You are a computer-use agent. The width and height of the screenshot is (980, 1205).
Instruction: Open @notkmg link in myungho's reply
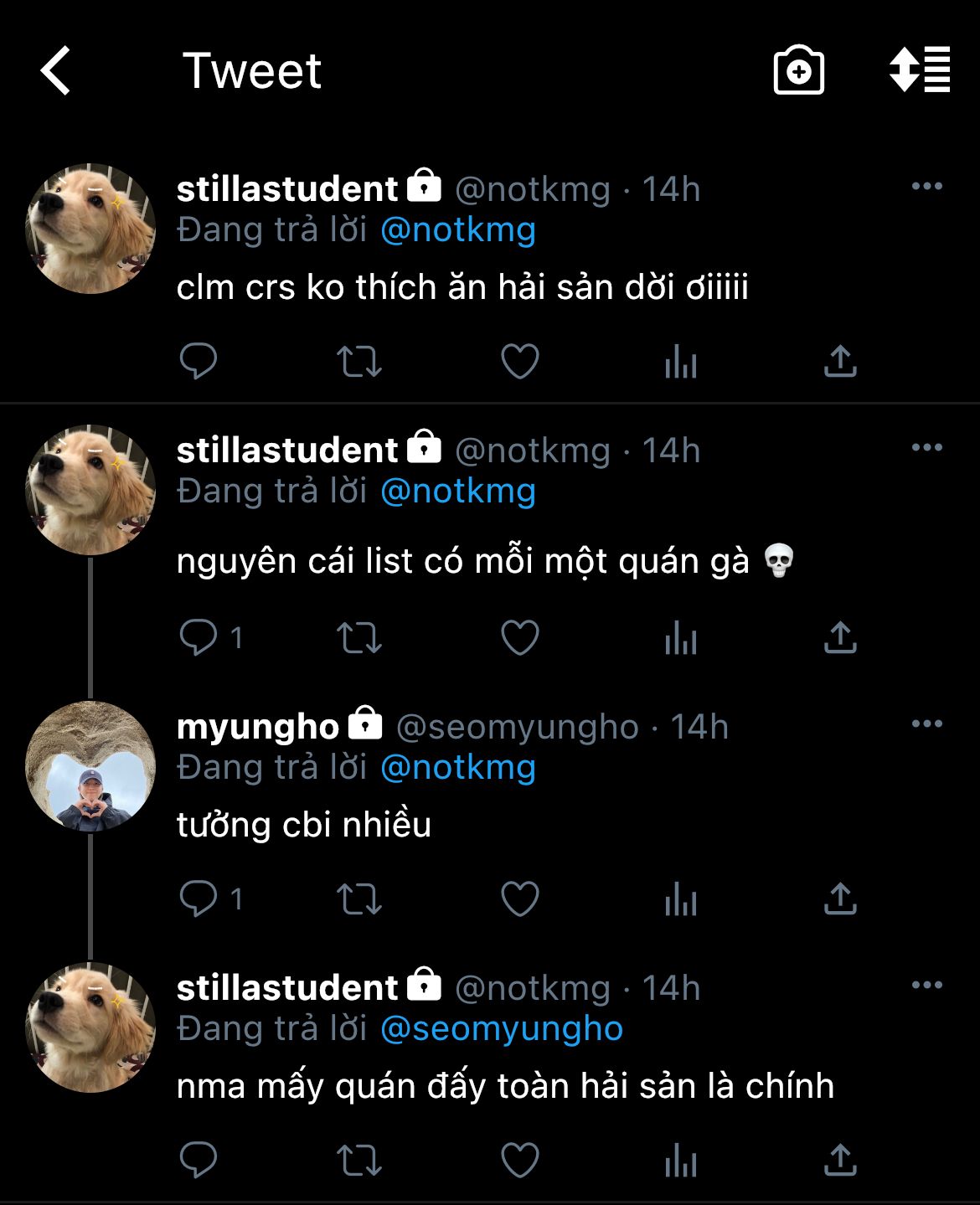coord(458,768)
